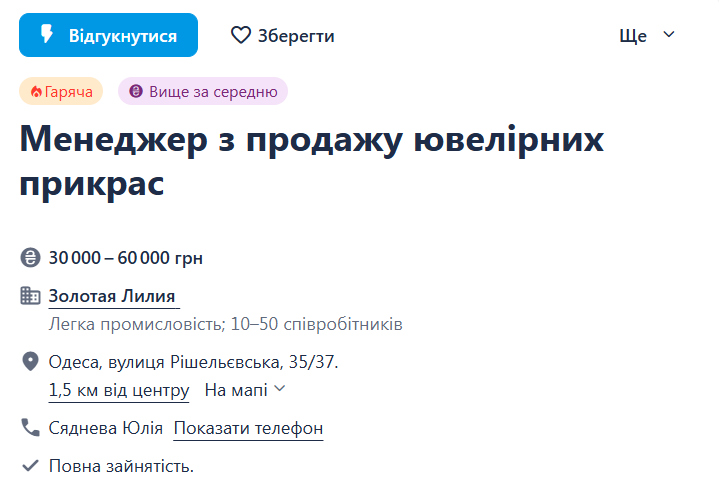Expand the chevron next to Ще

(x=669, y=34)
